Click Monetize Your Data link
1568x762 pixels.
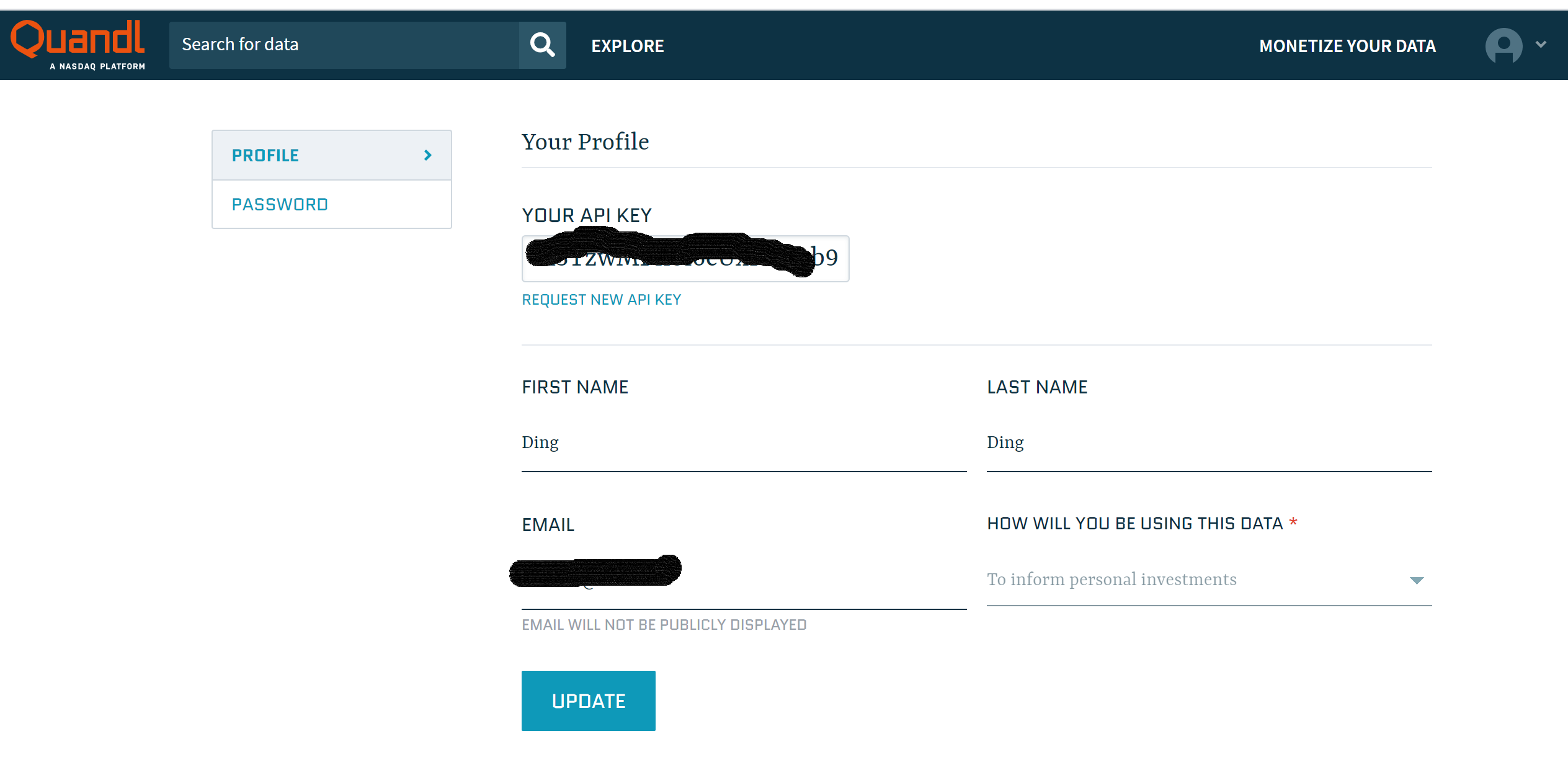coord(1347,46)
